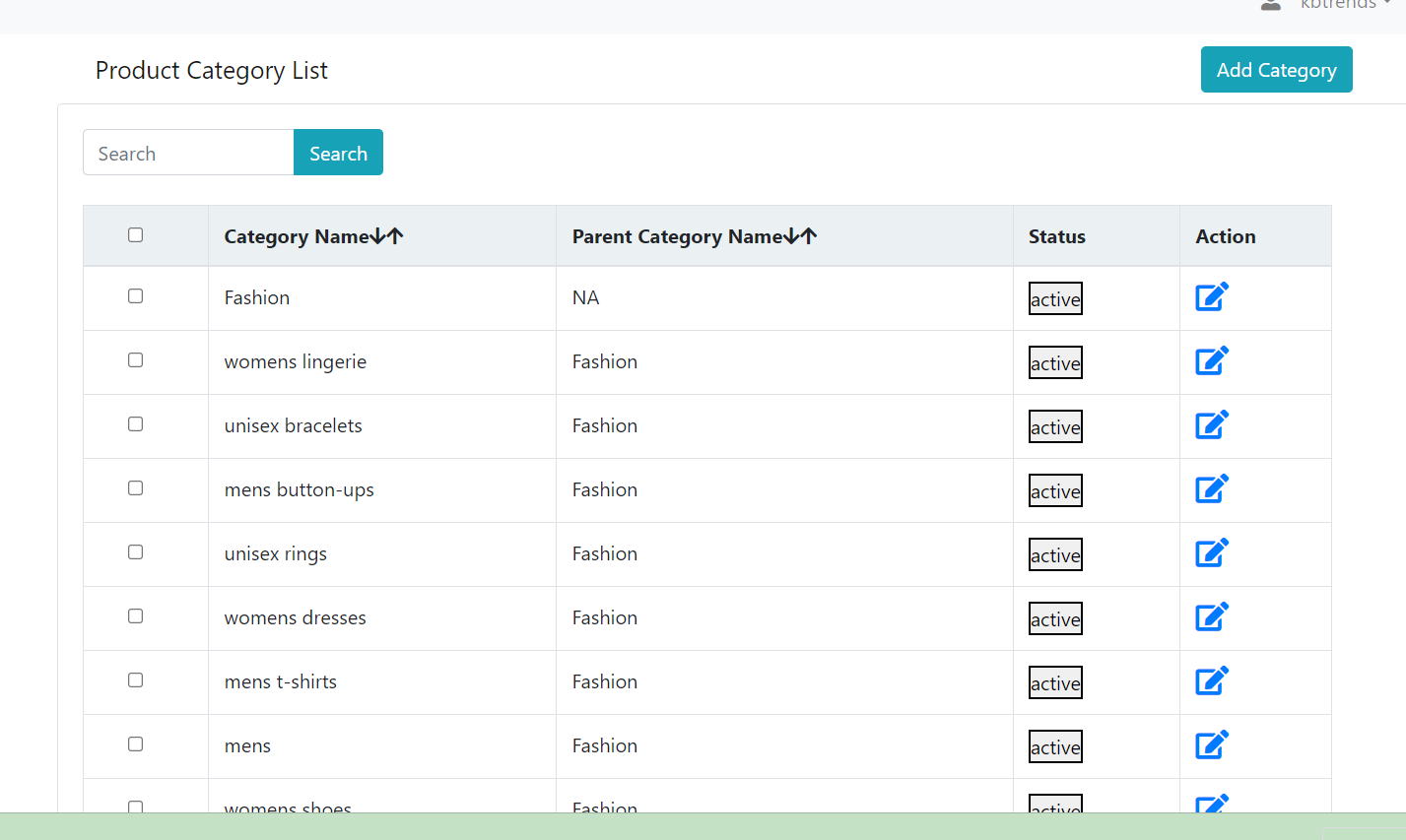Open edit for womens dresses
1406x840 pixels.
click(x=1212, y=616)
